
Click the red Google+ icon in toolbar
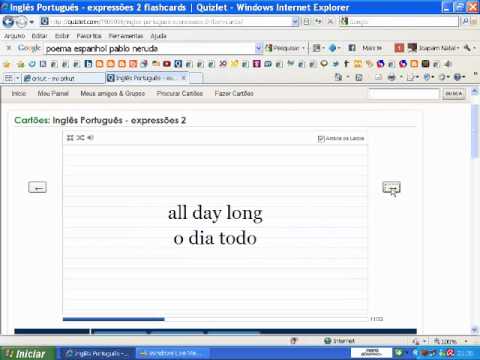(399, 48)
